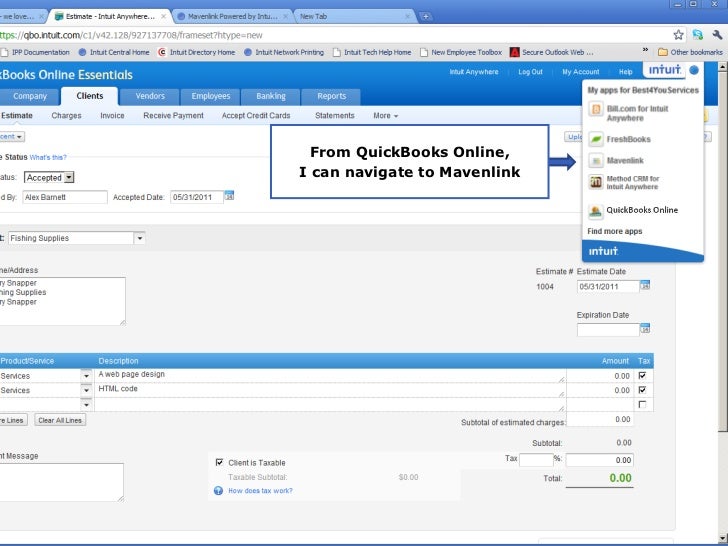Go to the Banking tab

pyautogui.click(x=271, y=96)
